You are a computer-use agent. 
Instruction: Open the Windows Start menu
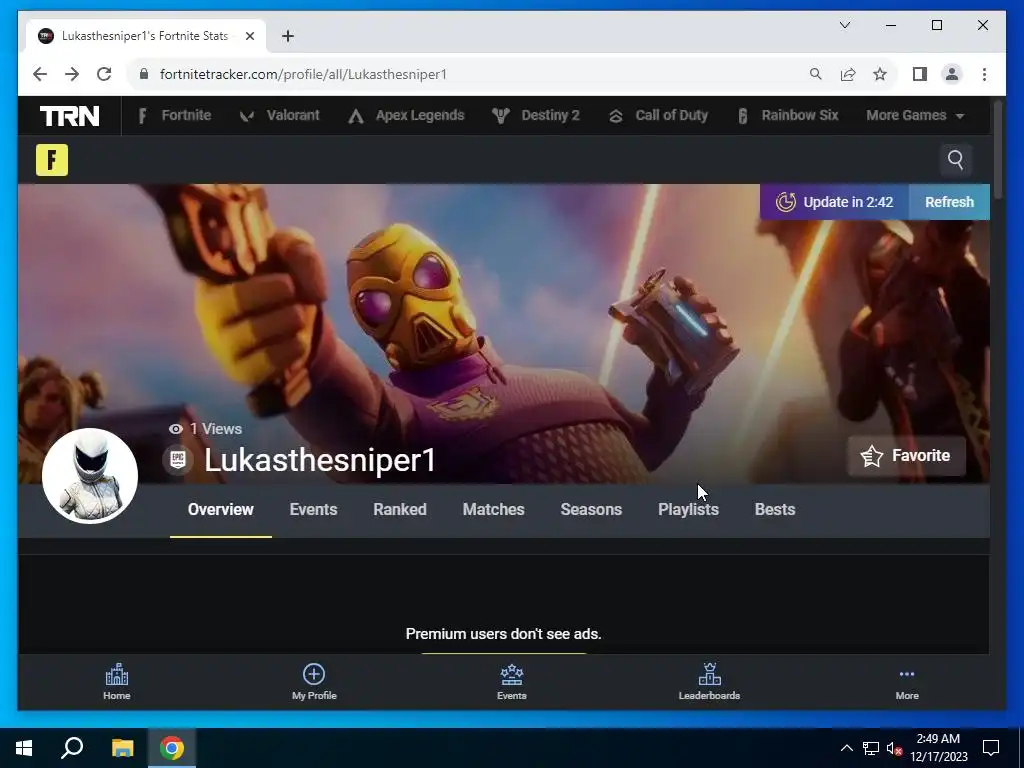click(x=24, y=748)
